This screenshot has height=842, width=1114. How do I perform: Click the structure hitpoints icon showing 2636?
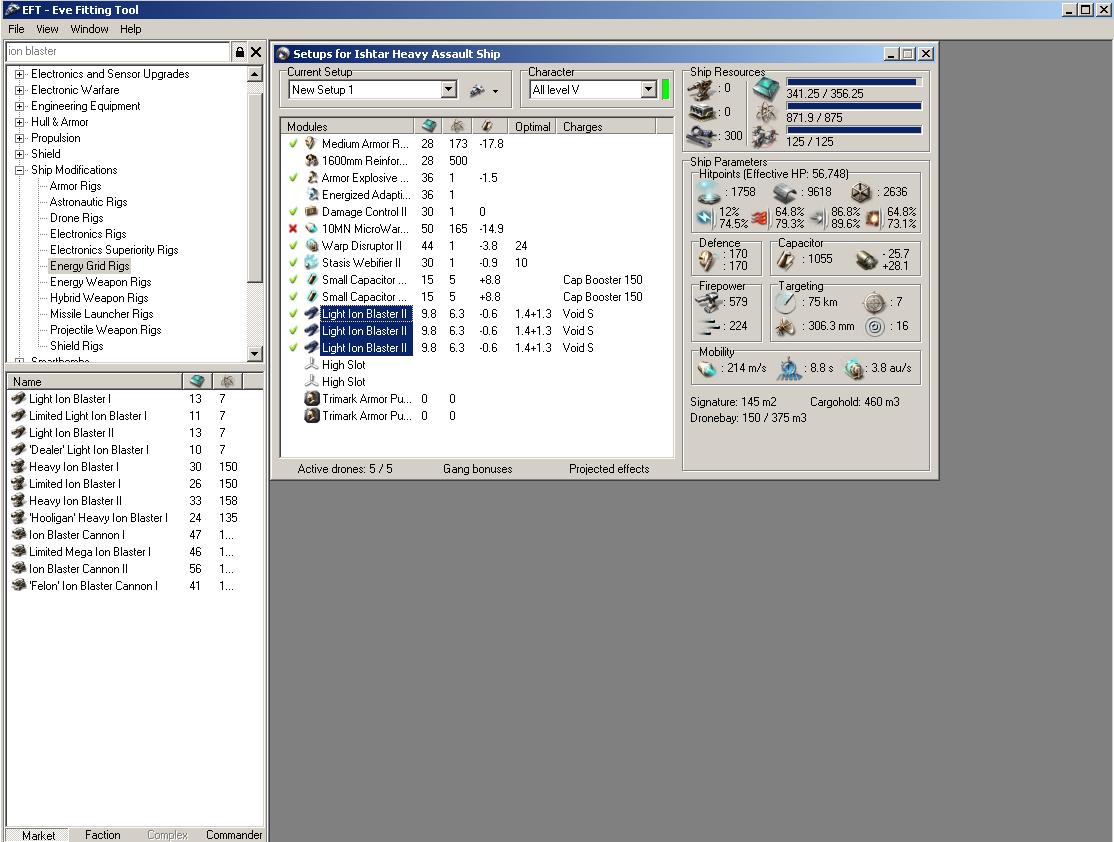coord(861,193)
